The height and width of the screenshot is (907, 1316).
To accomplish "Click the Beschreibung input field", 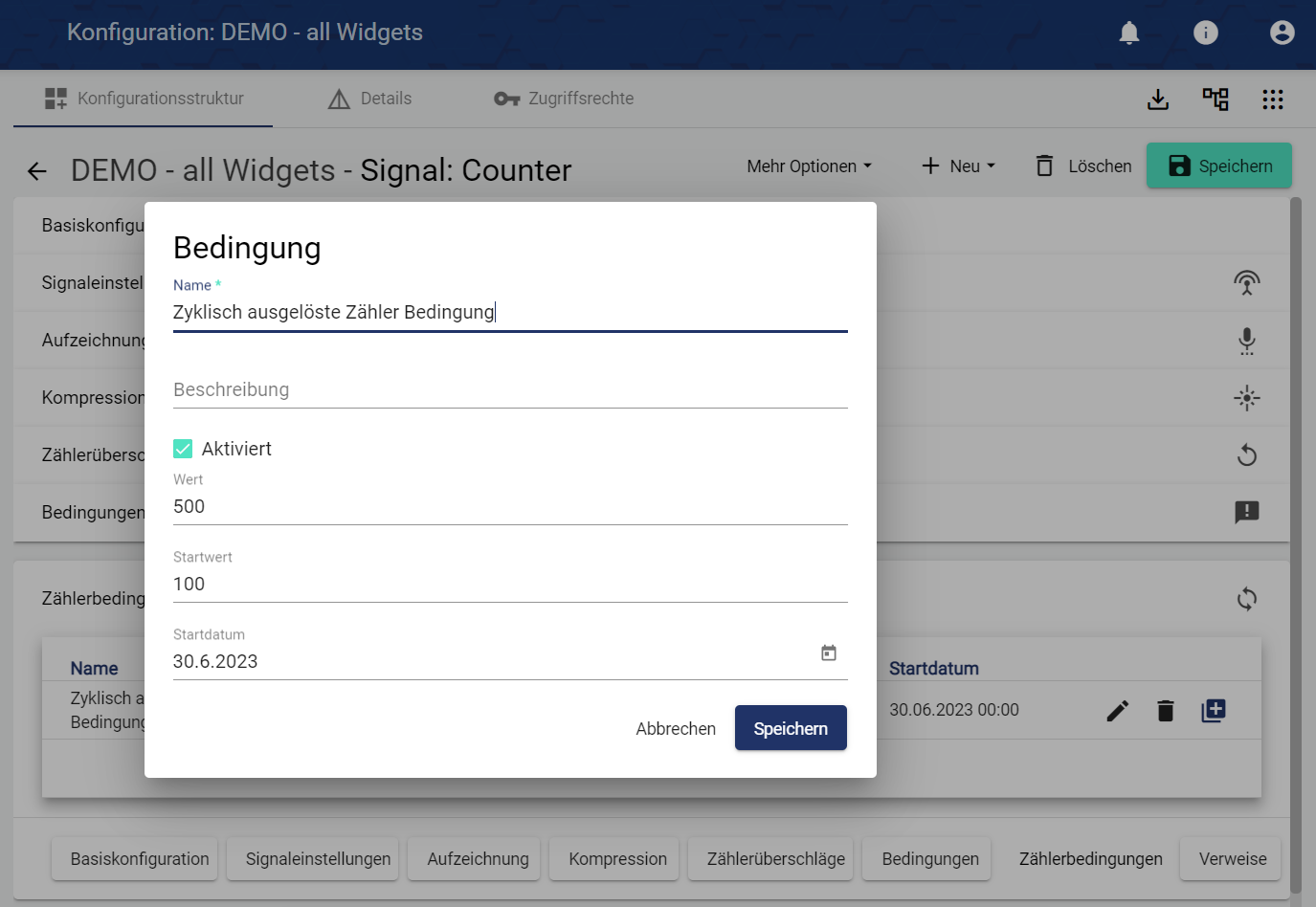I will click(x=510, y=390).
